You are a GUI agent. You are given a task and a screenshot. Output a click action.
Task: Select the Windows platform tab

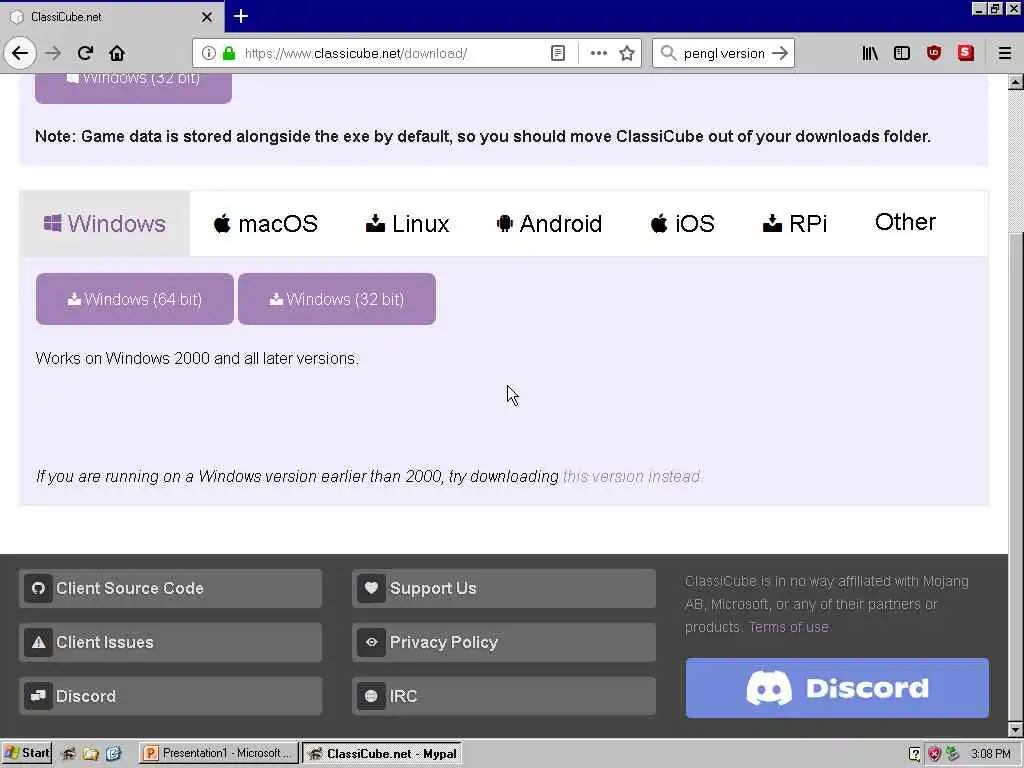coord(104,223)
